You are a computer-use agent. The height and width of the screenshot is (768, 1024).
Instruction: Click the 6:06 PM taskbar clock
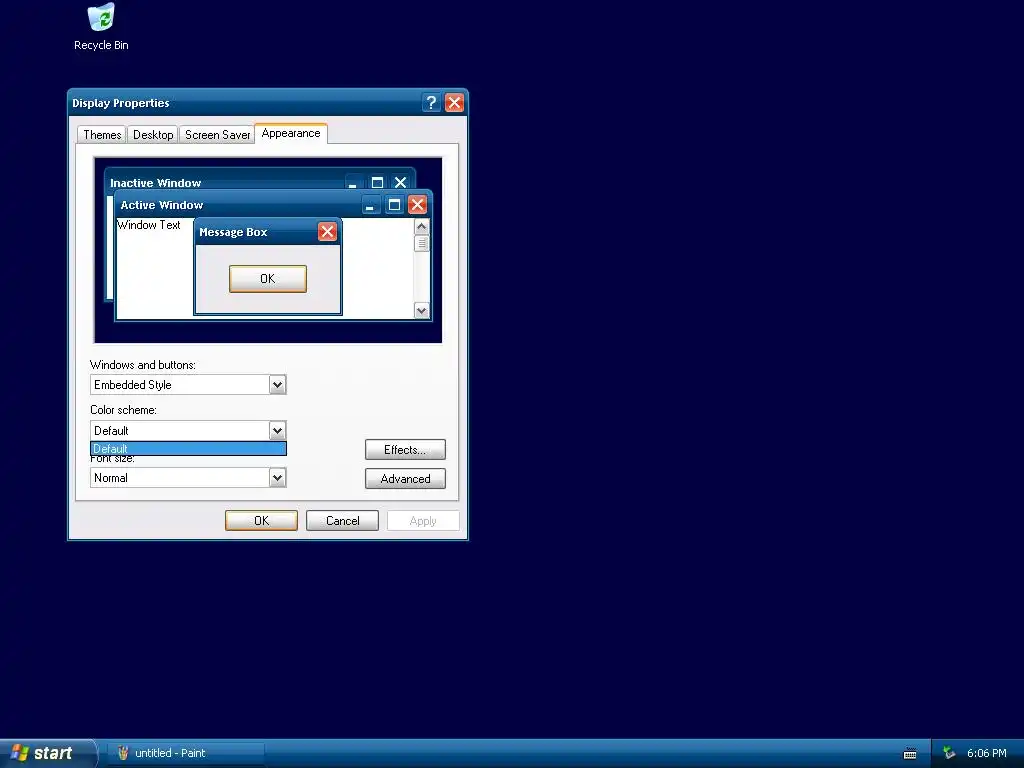click(x=987, y=753)
